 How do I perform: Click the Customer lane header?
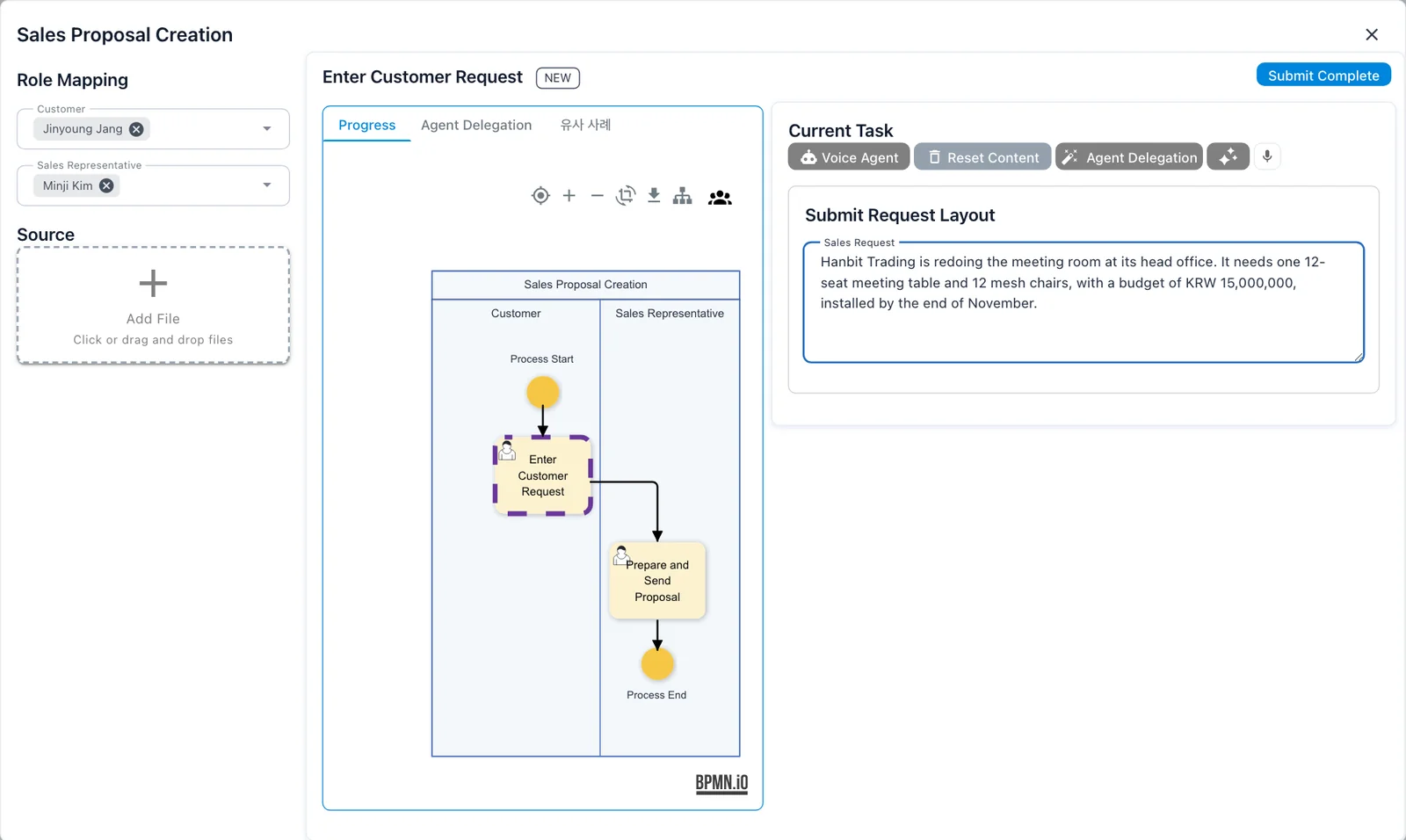516,314
